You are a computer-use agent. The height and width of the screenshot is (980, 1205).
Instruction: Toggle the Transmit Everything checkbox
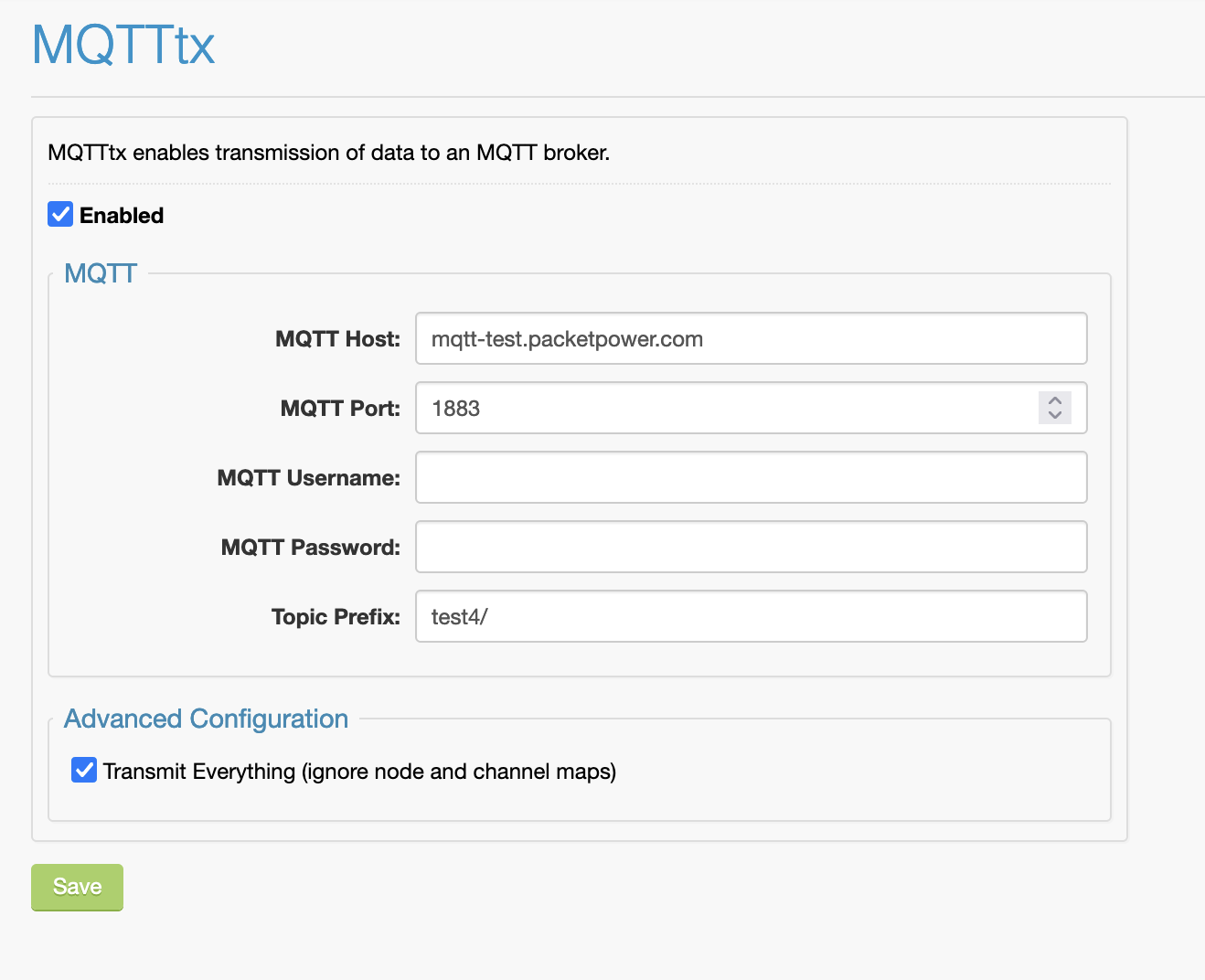(x=84, y=771)
